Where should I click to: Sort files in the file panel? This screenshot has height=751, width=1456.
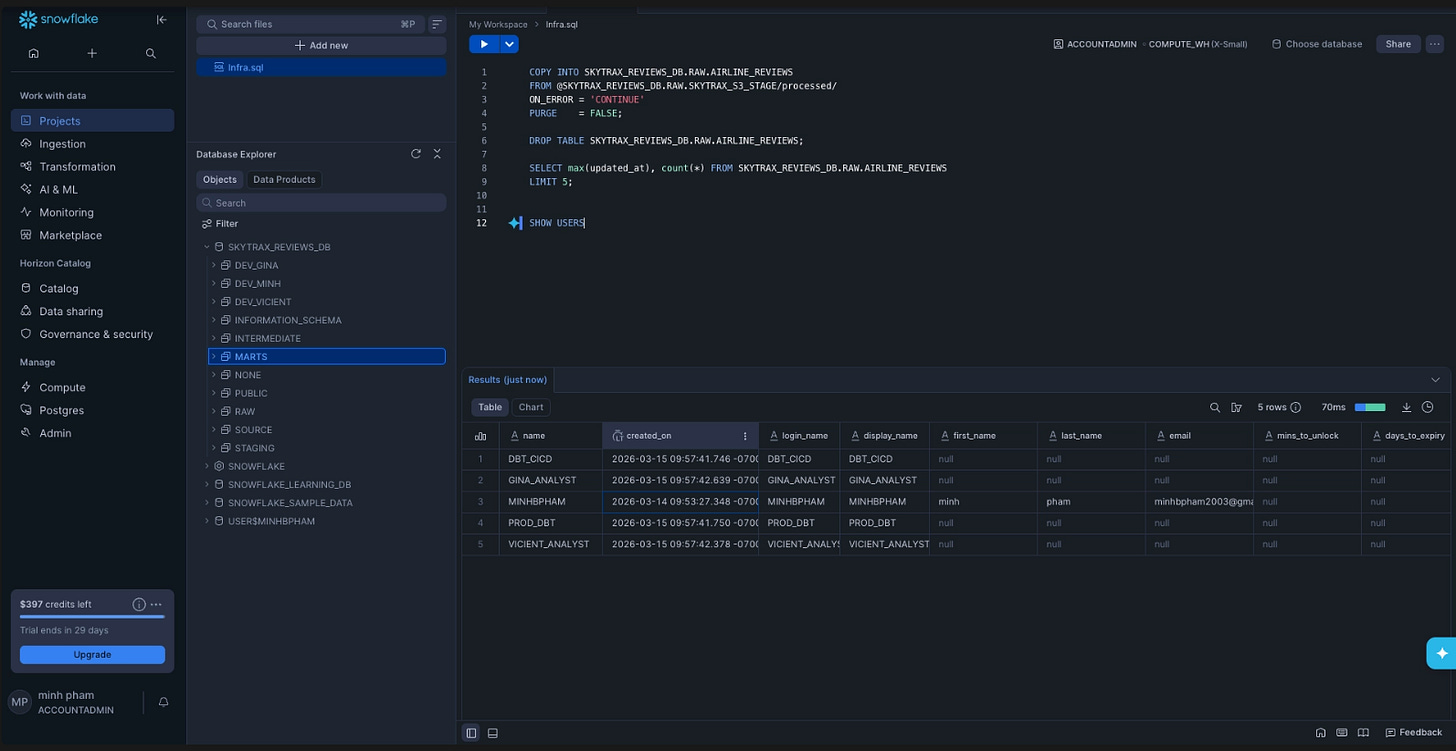437,24
